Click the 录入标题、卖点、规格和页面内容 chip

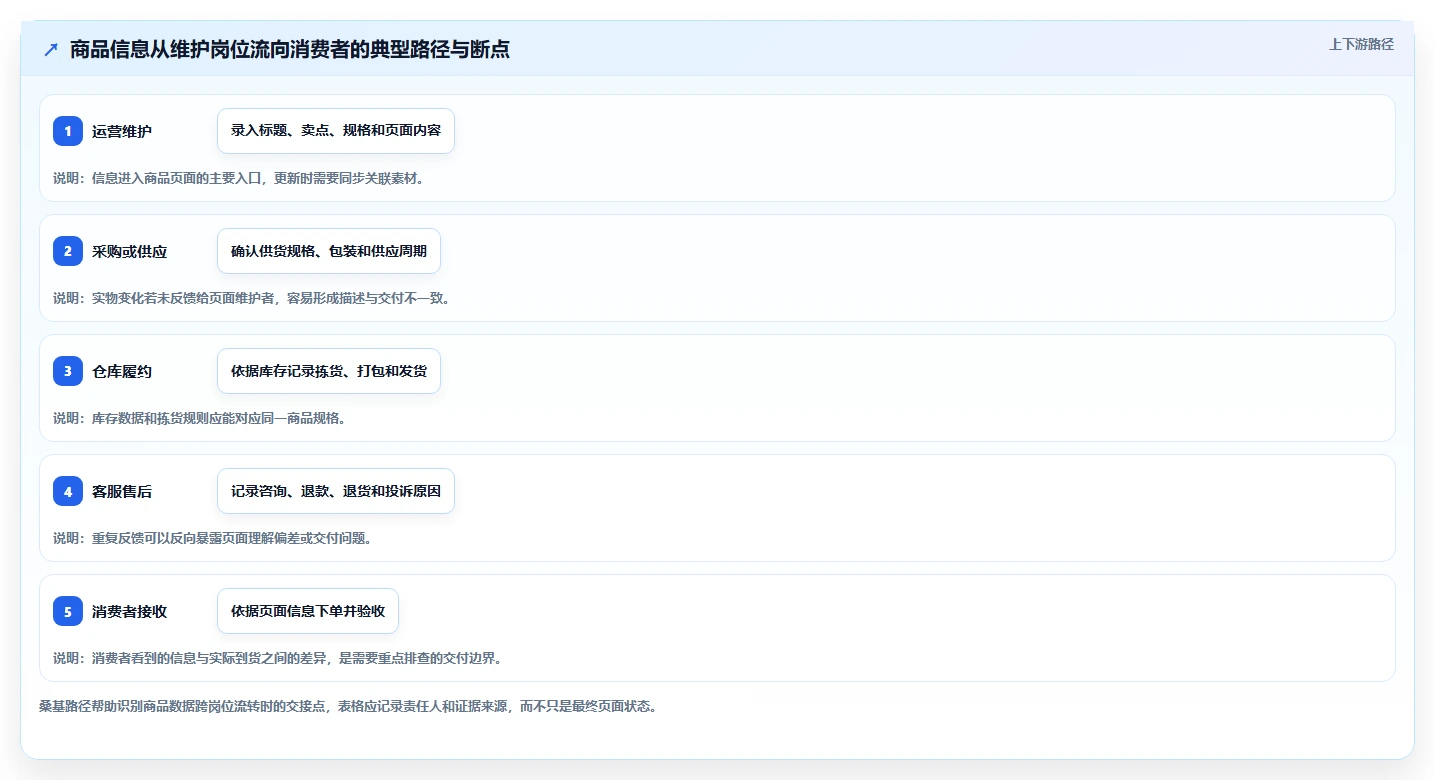(x=336, y=131)
